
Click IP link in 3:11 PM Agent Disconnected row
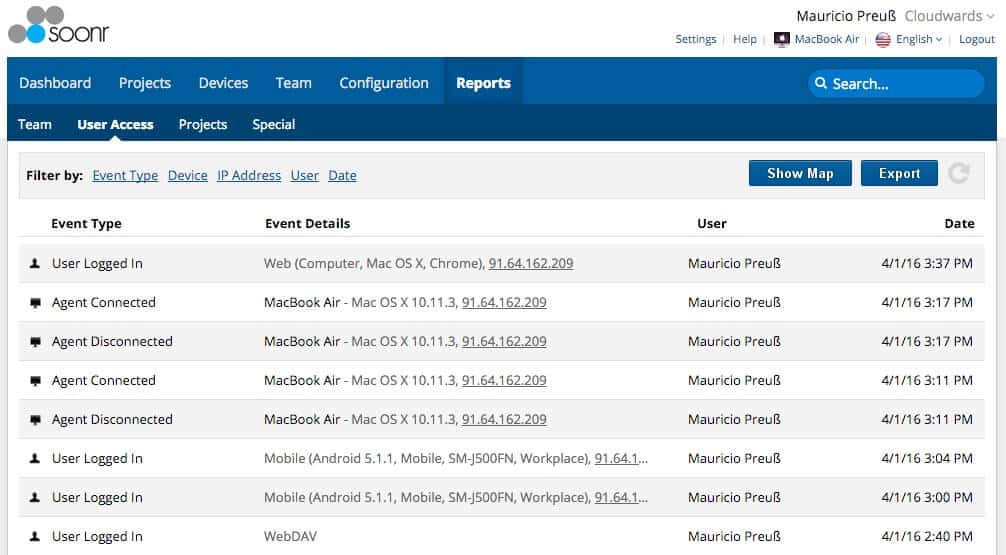pyautogui.click(x=504, y=420)
